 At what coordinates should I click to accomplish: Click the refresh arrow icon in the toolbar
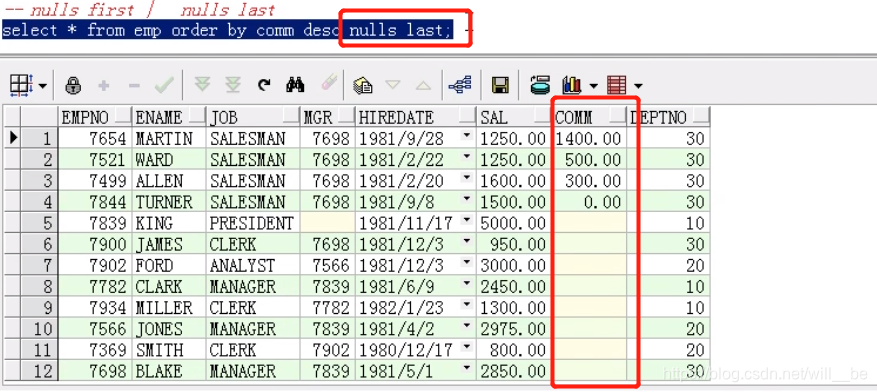coord(264,85)
